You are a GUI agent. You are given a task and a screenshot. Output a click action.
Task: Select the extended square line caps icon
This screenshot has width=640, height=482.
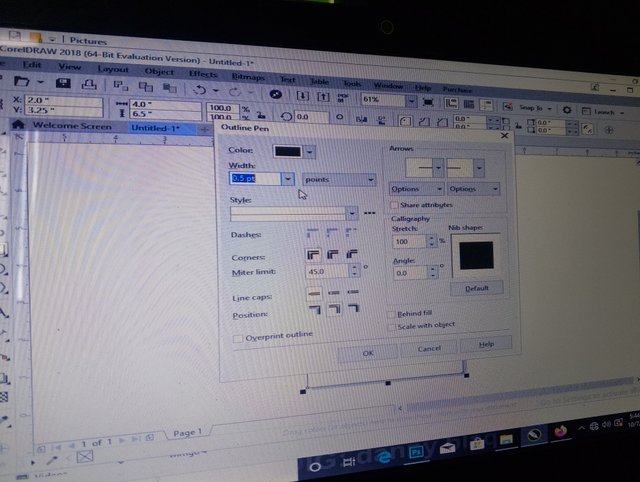353,292
